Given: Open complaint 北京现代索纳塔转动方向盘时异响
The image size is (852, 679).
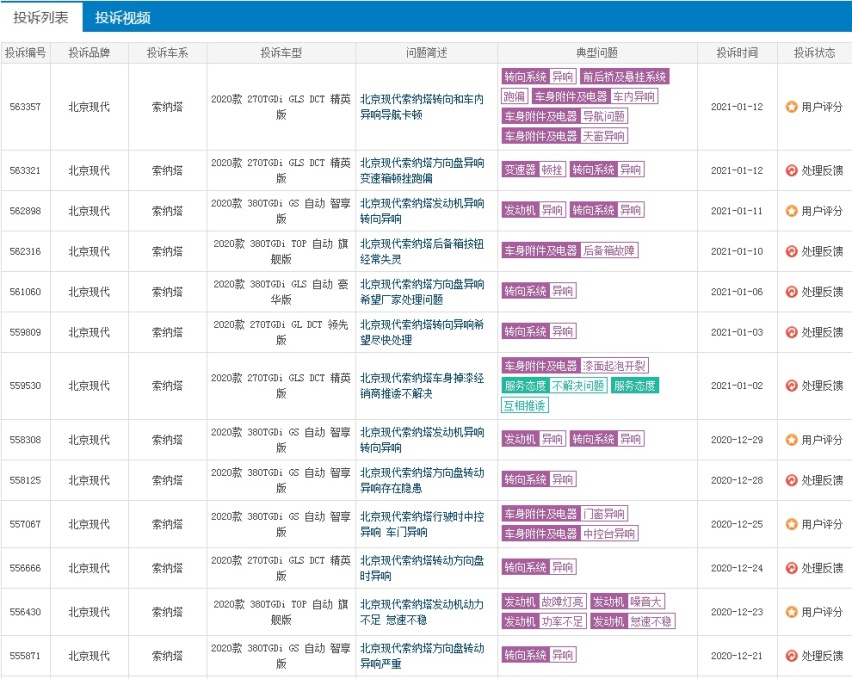Looking at the screenshot, I should coord(422,568).
